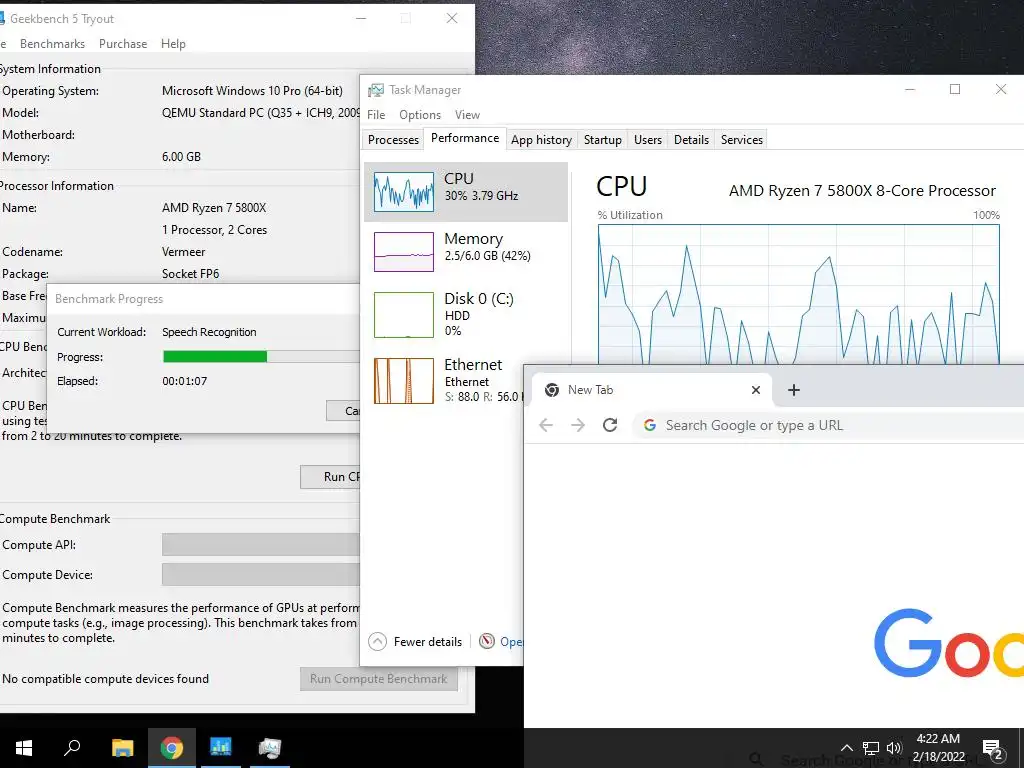Open Task Manager File menu
The width and height of the screenshot is (1024, 768).
pyautogui.click(x=376, y=115)
